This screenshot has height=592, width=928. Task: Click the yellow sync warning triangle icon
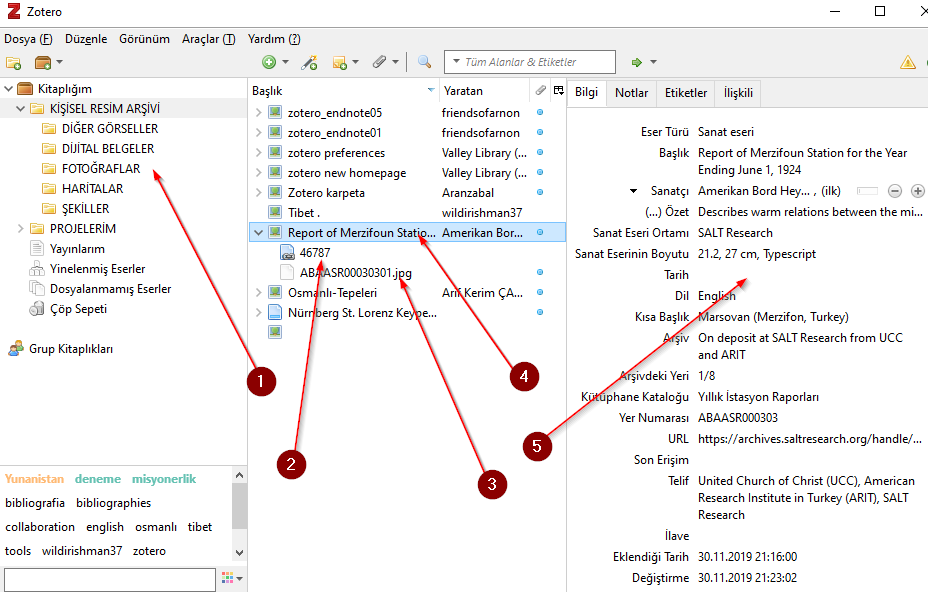point(908,62)
